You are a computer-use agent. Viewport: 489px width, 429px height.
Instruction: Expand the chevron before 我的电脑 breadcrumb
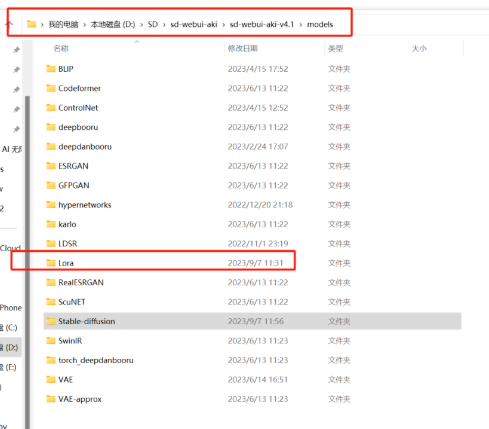tap(42, 24)
